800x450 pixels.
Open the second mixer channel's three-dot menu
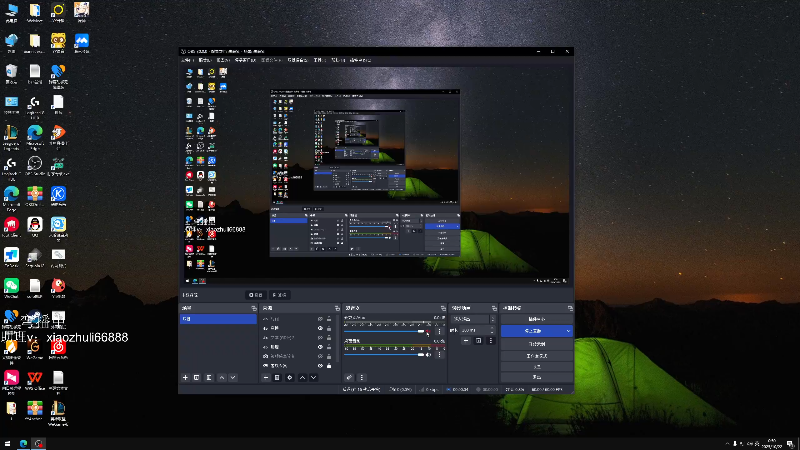coord(439,355)
